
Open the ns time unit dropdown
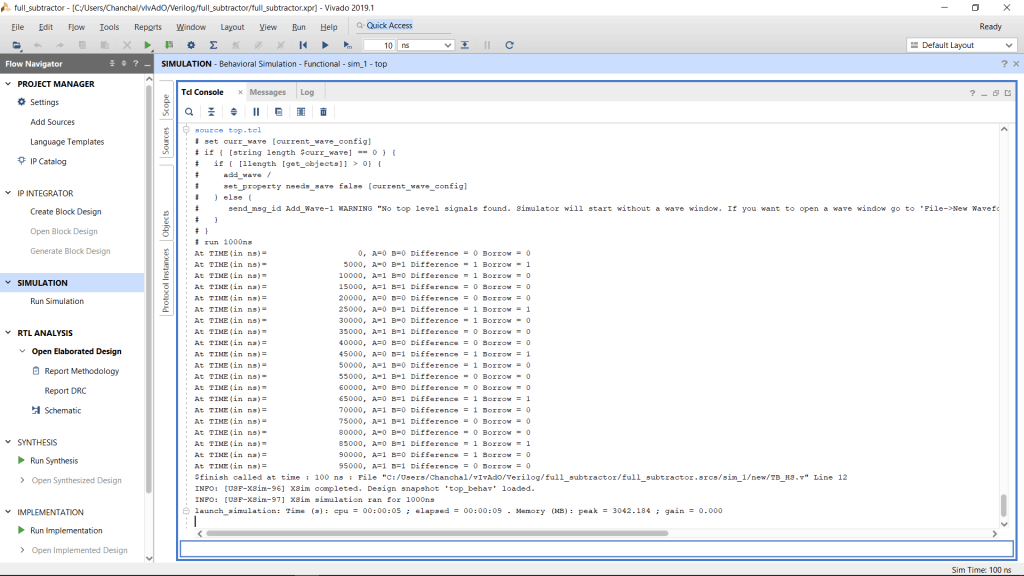[426, 45]
